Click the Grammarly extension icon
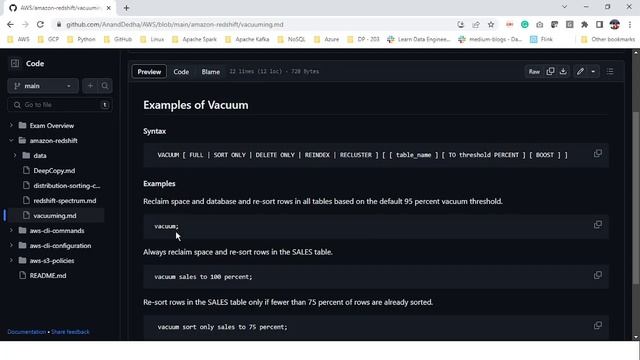 click(x=524, y=24)
